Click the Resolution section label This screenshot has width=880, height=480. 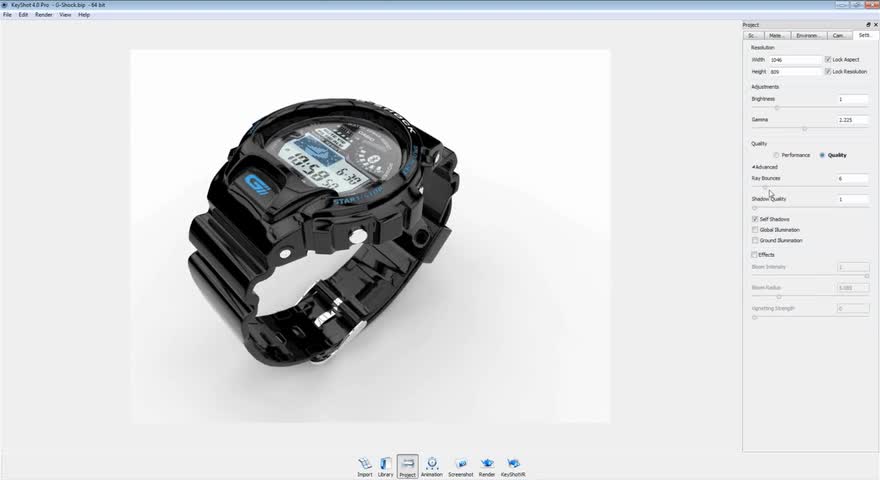pyautogui.click(x=763, y=48)
